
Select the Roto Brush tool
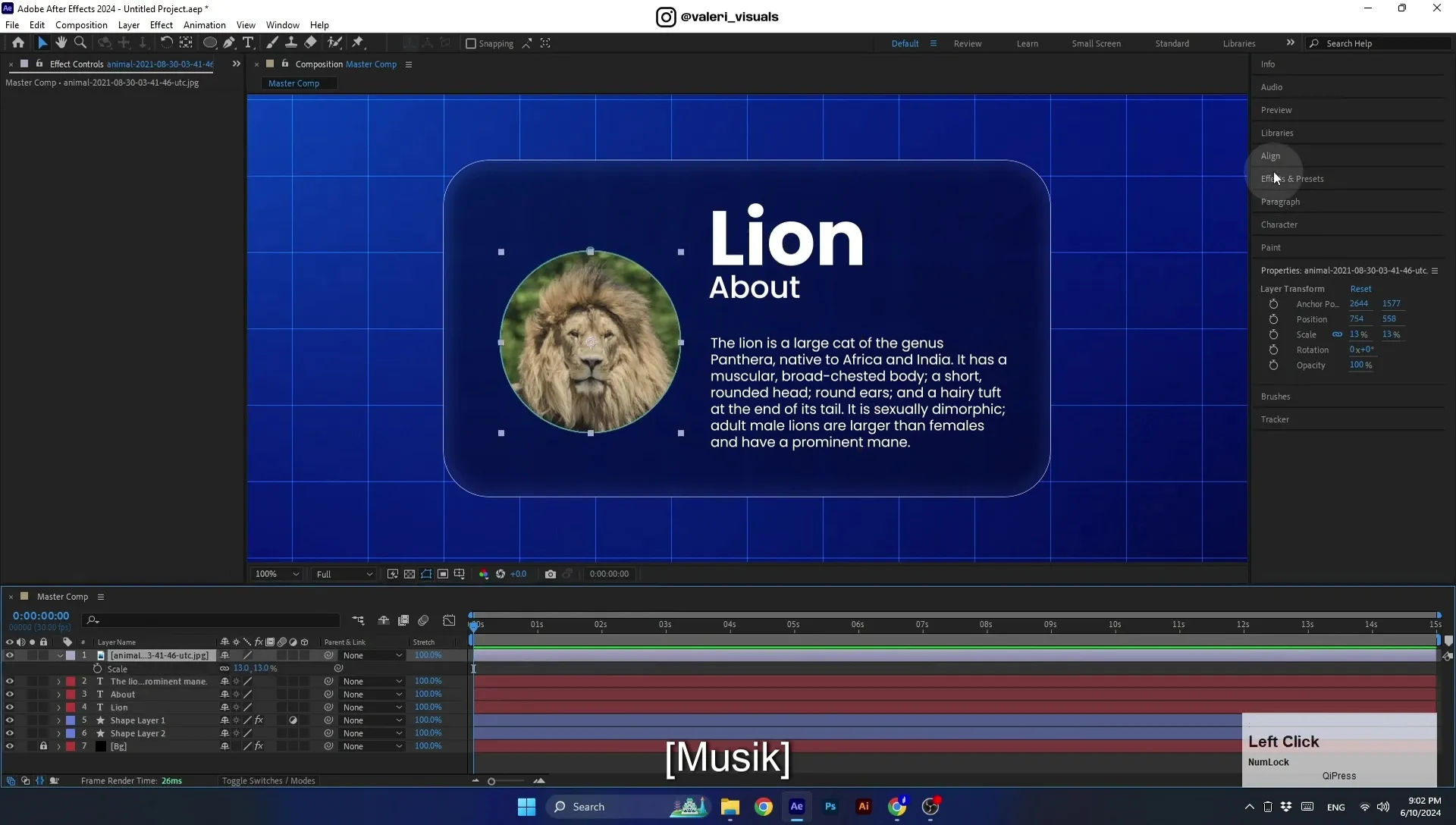point(334,43)
